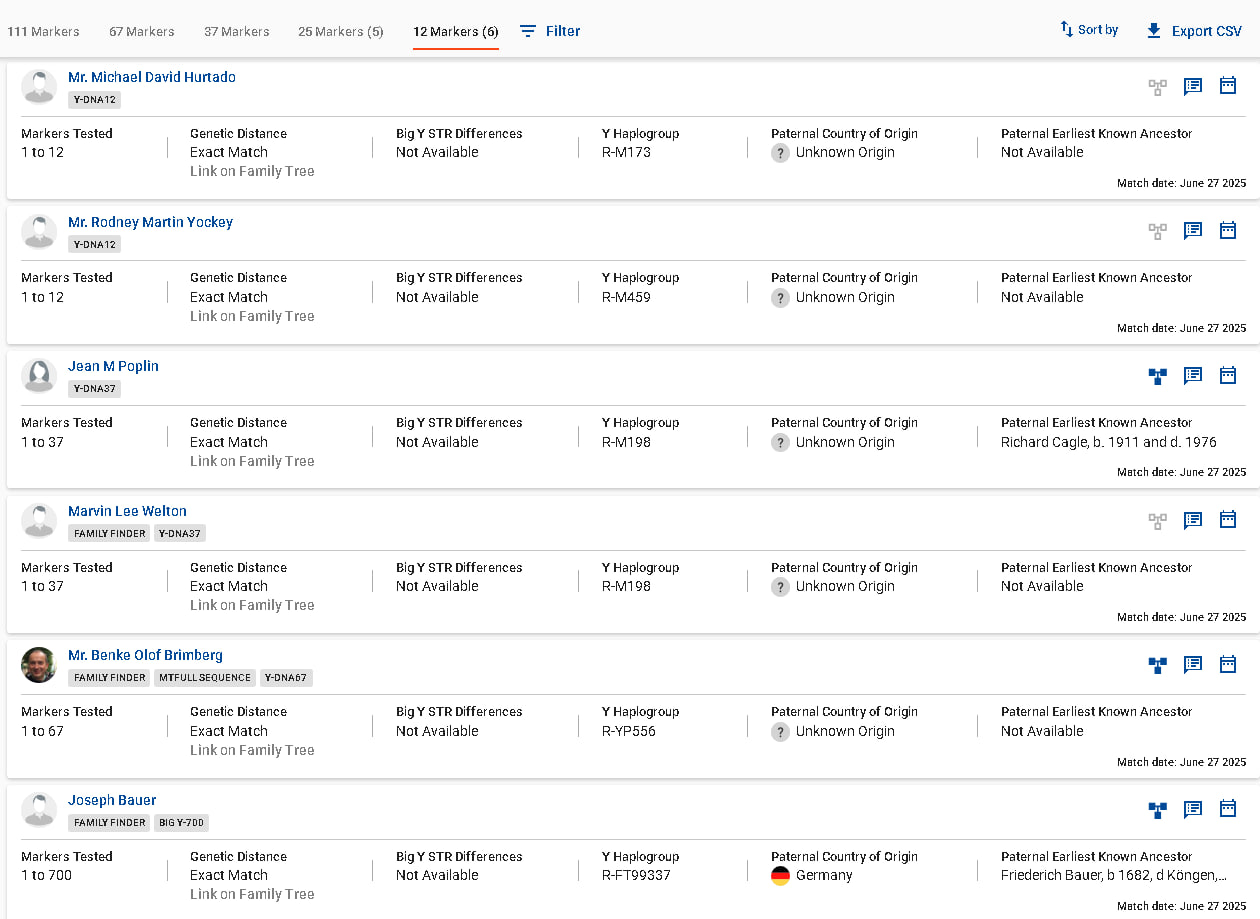1260x919 pixels.
Task: Switch to the 25 Markers (5) tab
Action: [341, 31]
